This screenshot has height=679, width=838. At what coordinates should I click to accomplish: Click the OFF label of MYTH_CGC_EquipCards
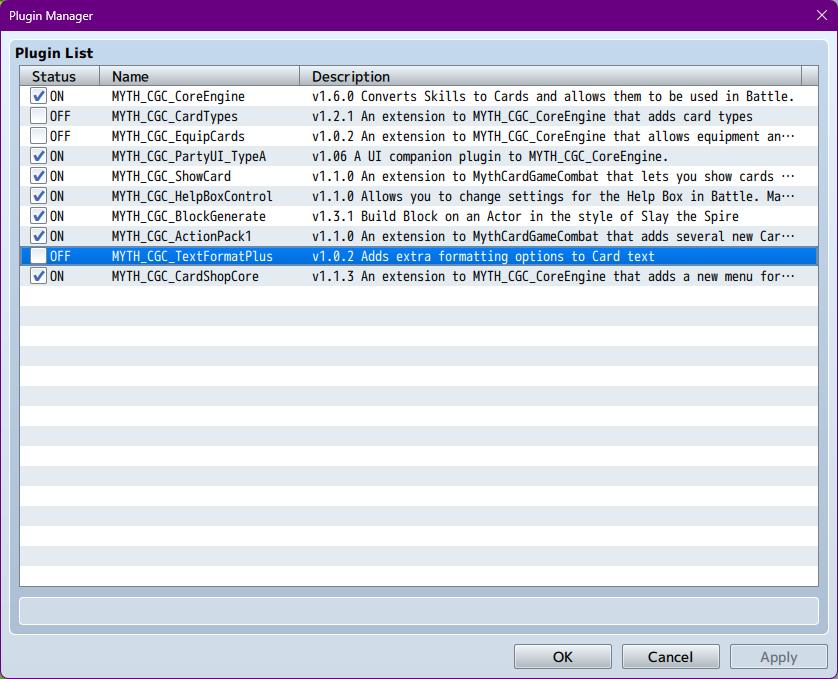[x=60, y=136]
